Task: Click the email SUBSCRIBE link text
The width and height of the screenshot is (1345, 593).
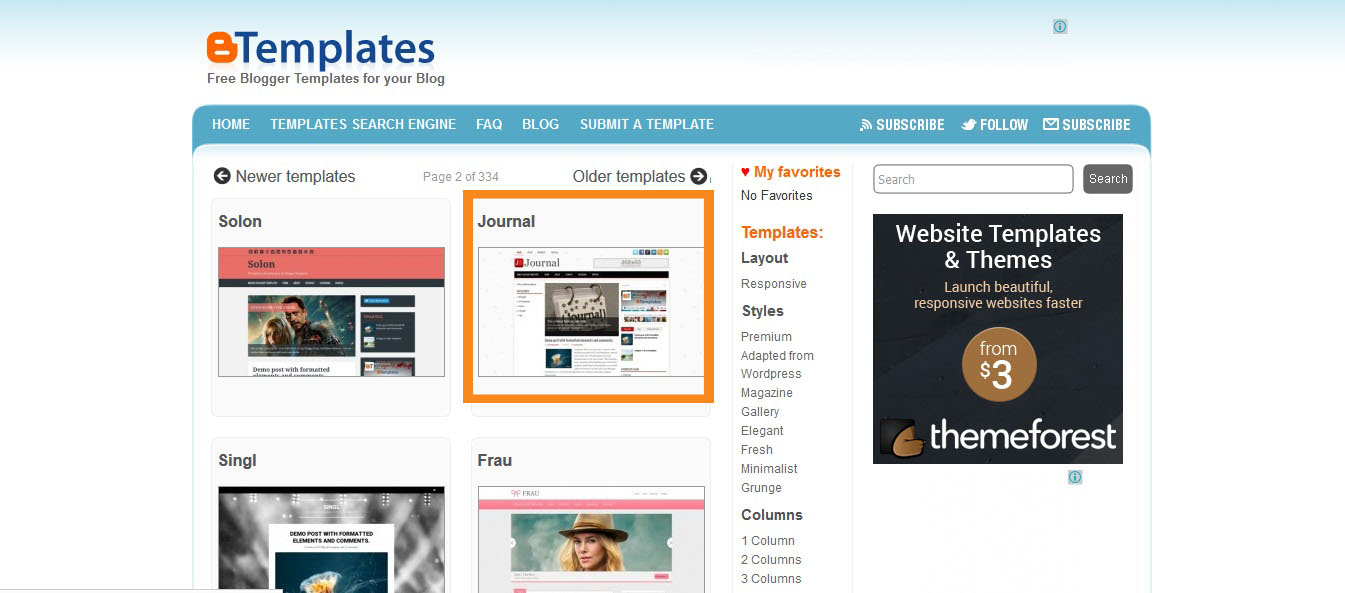Action: click(x=1096, y=125)
